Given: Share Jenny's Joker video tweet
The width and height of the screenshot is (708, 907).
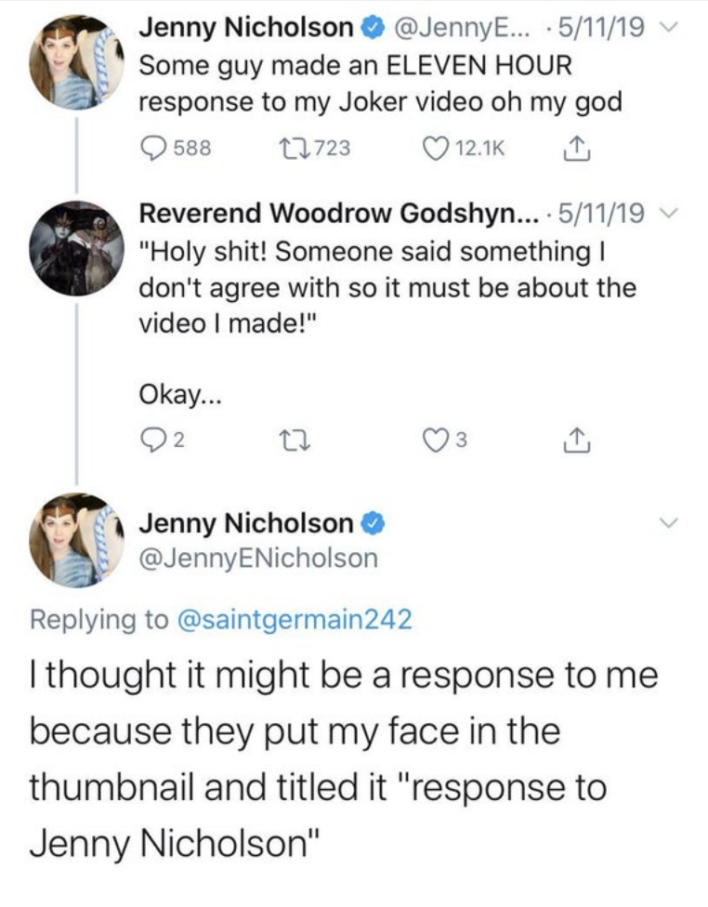Looking at the screenshot, I should coord(574,148).
